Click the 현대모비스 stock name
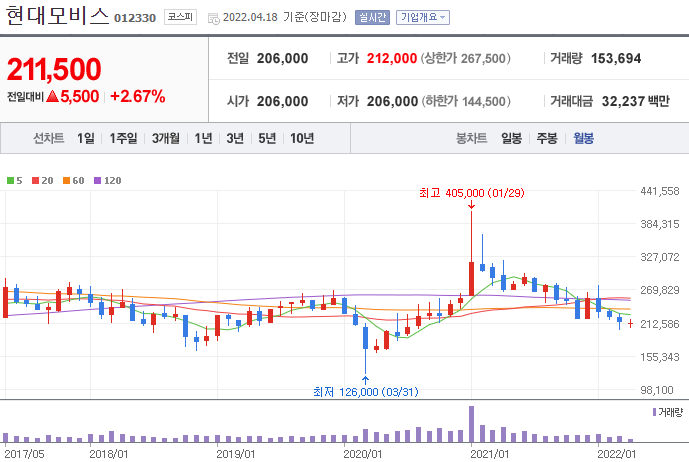This screenshot has width=689, height=462. click(x=57, y=15)
